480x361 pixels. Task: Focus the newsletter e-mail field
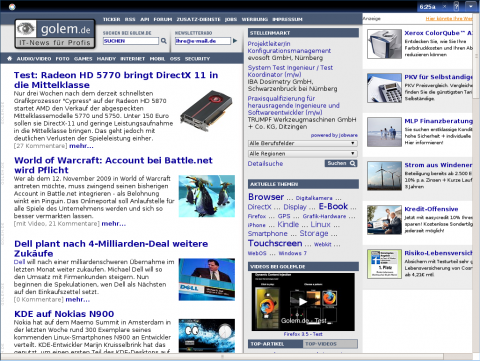[203, 41]
